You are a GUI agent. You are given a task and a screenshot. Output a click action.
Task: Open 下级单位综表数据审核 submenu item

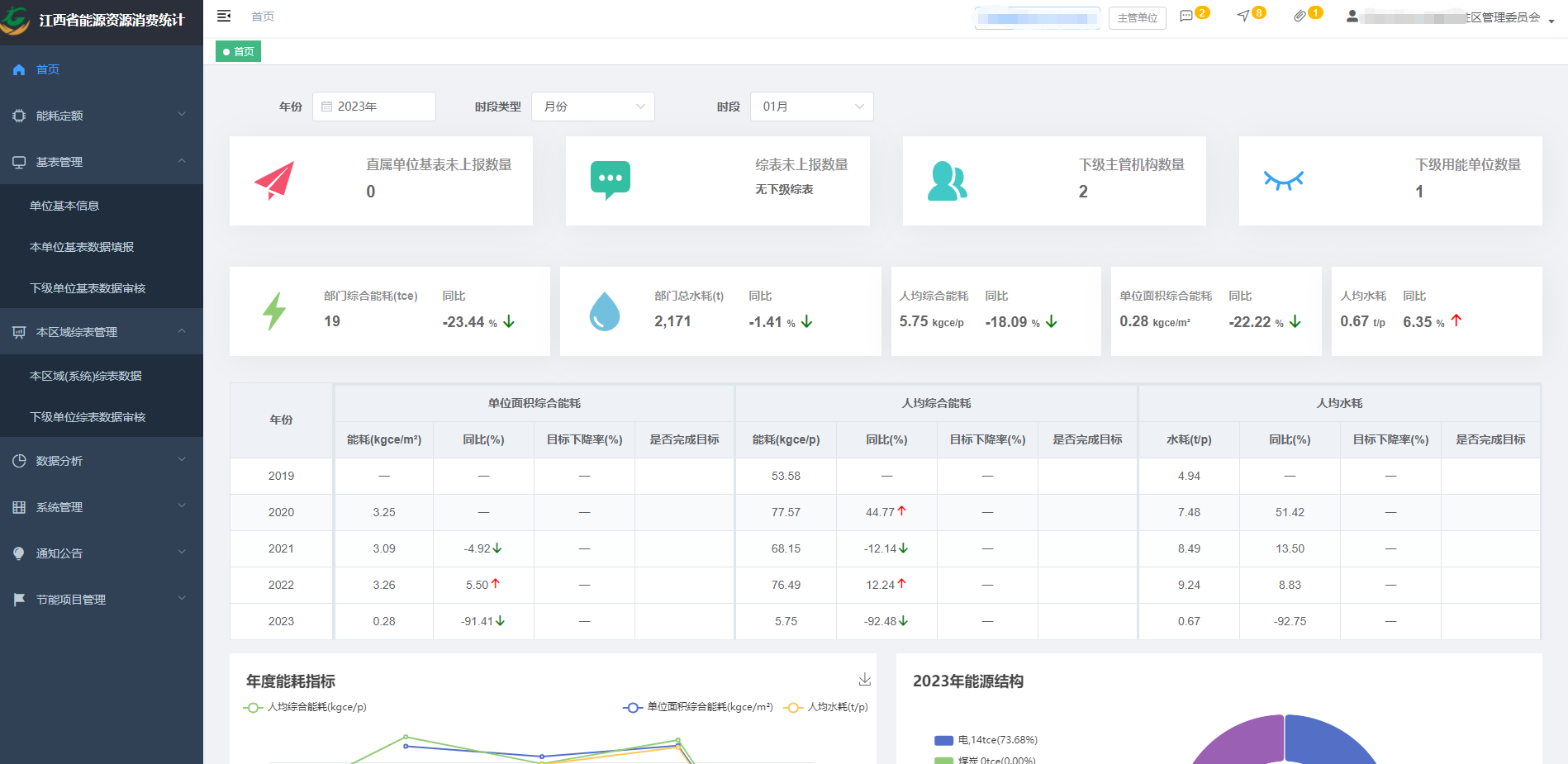[x=102, y=417]
